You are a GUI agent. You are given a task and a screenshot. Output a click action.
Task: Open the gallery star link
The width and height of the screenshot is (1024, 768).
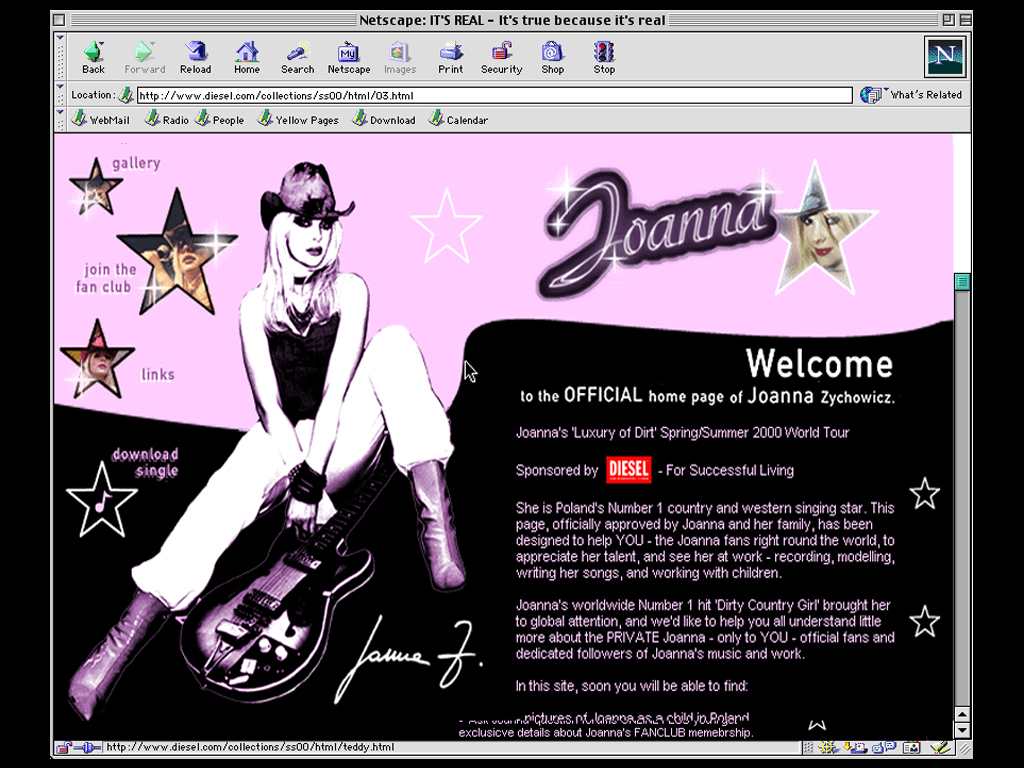click(96, 189)
